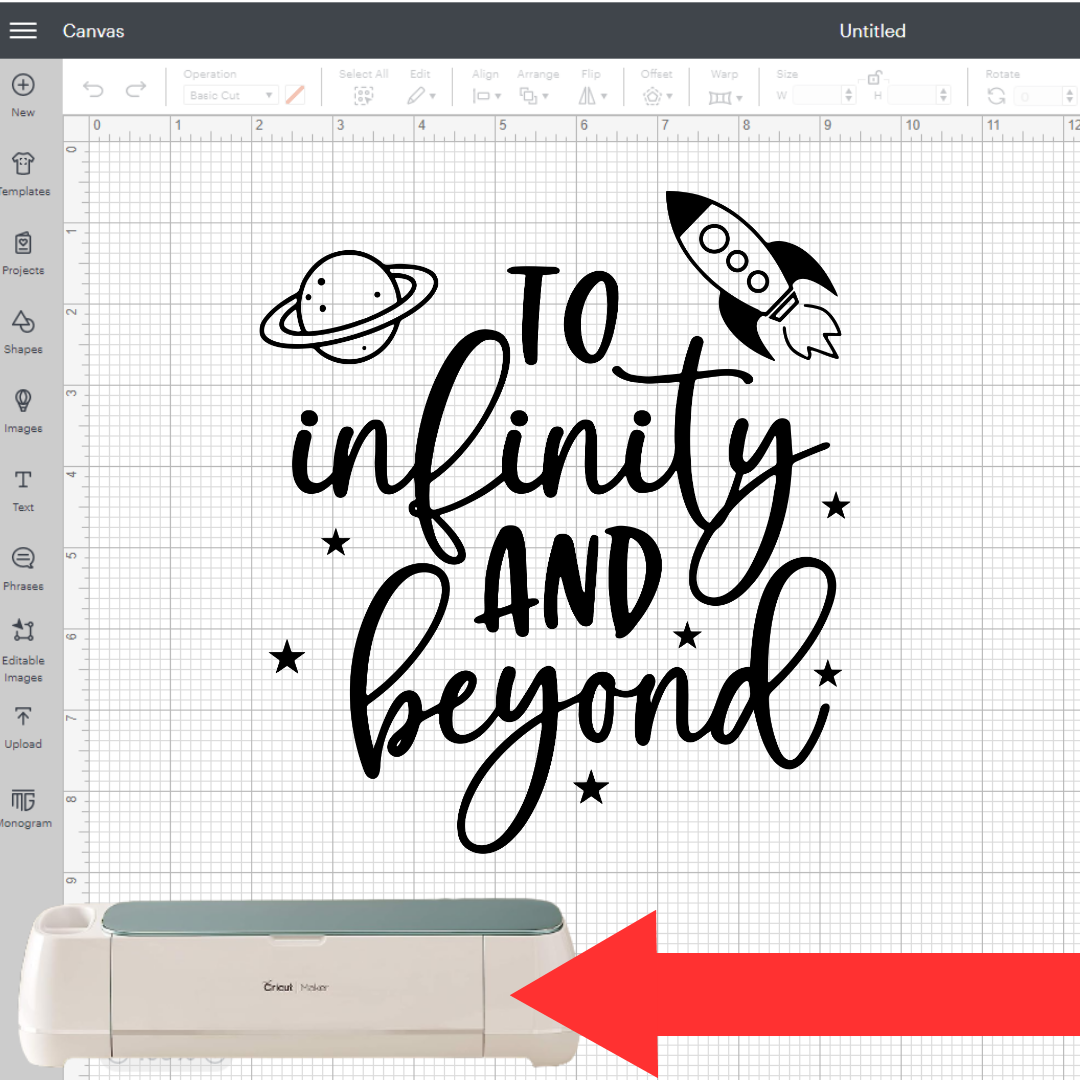Create a New project
The width and height of the screenshot is (1080, 1080).
[x=23, y=95]
